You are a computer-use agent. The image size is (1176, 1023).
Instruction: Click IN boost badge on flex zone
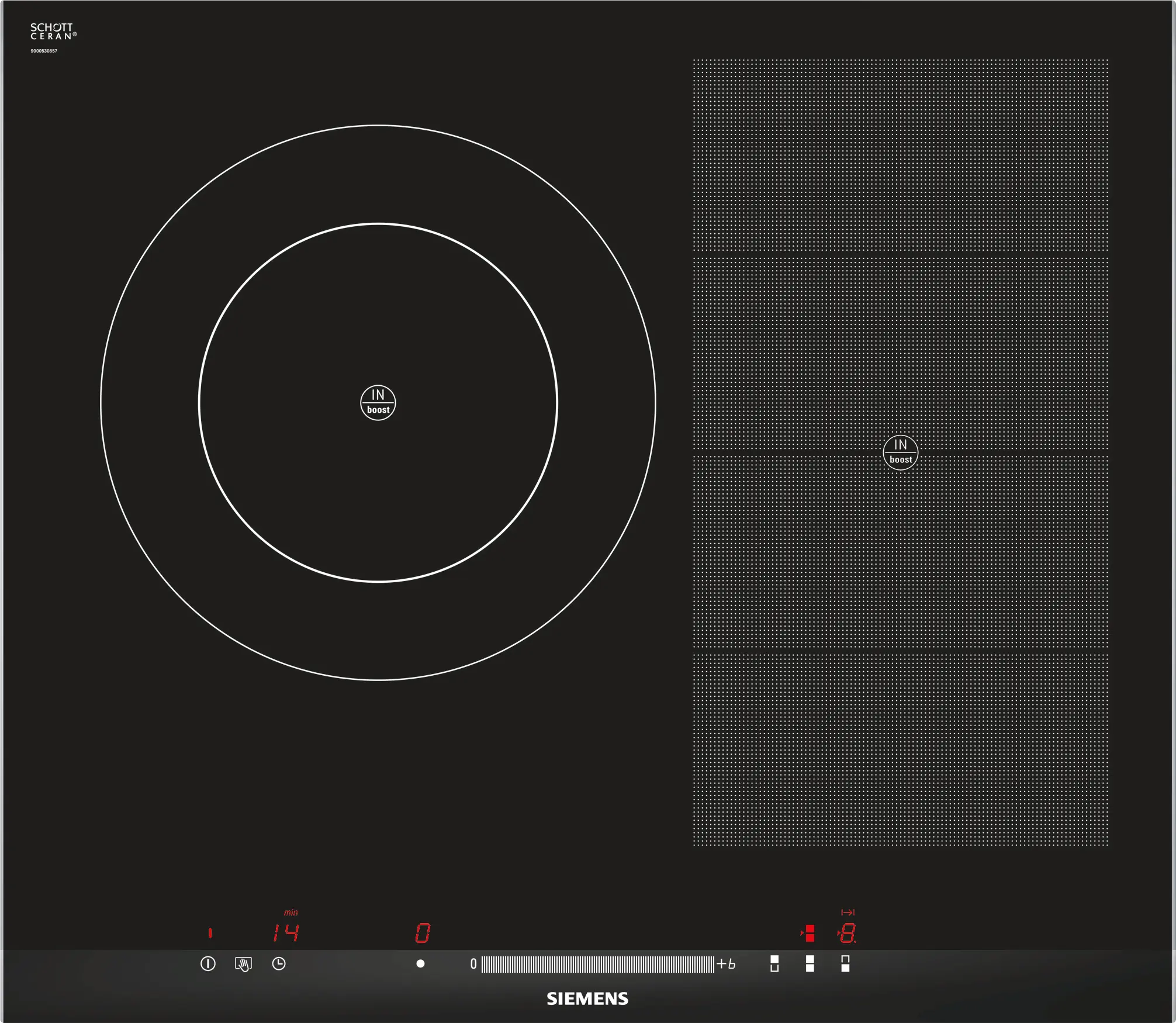(x=900, y=452)
